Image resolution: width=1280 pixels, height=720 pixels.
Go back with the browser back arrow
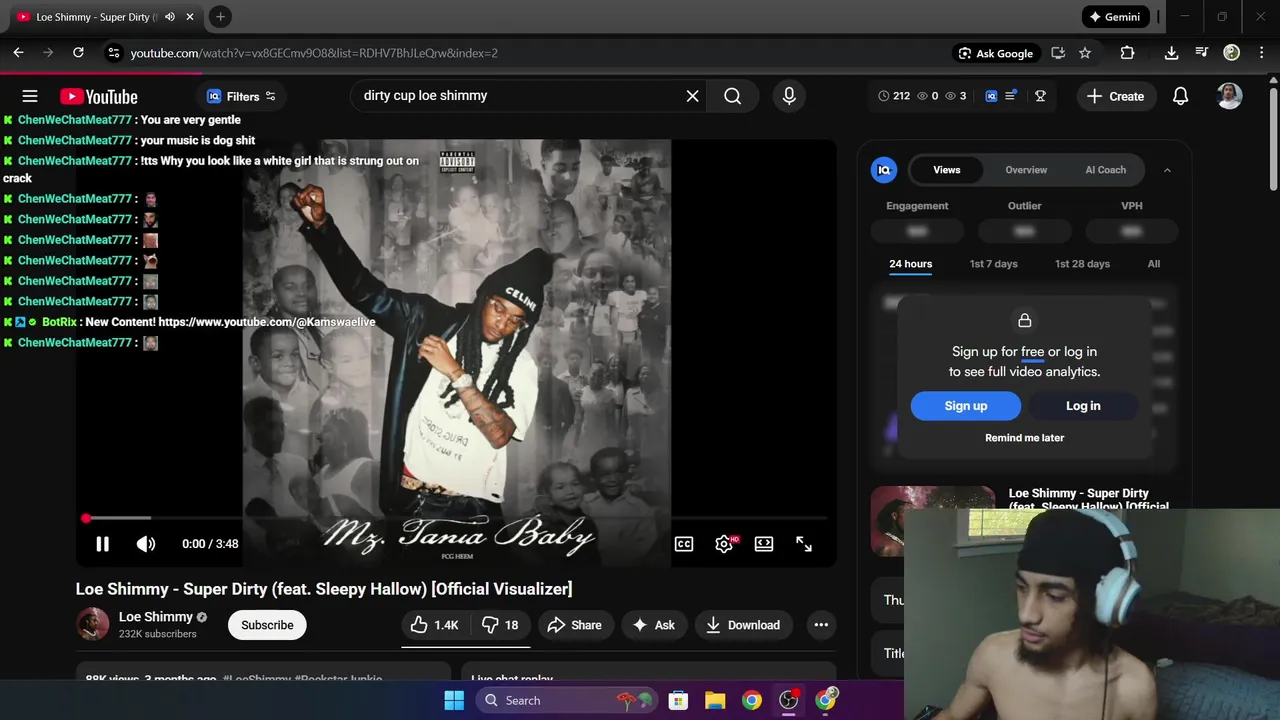point(18,53)
